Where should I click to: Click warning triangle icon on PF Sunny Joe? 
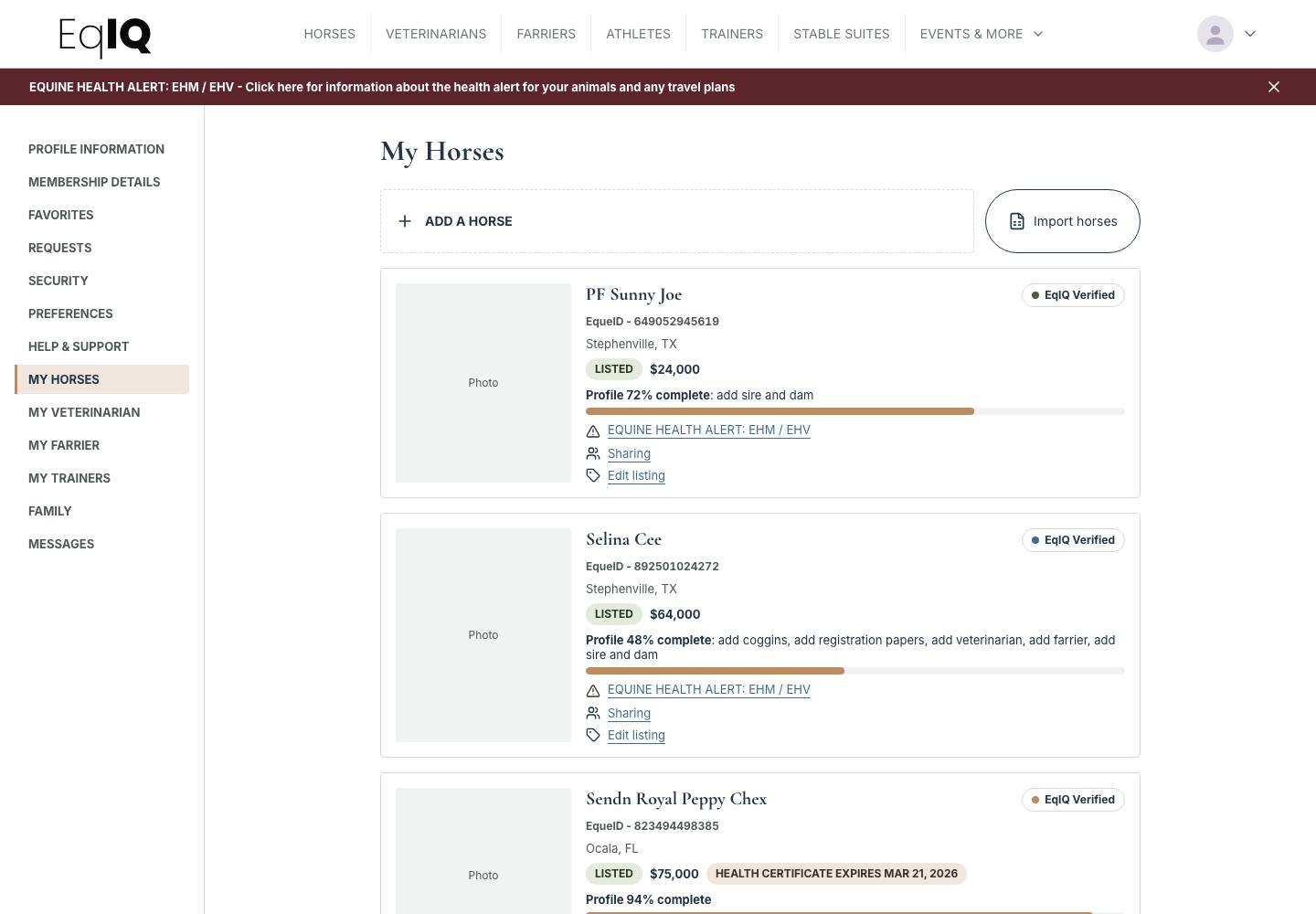click(593, 430)
